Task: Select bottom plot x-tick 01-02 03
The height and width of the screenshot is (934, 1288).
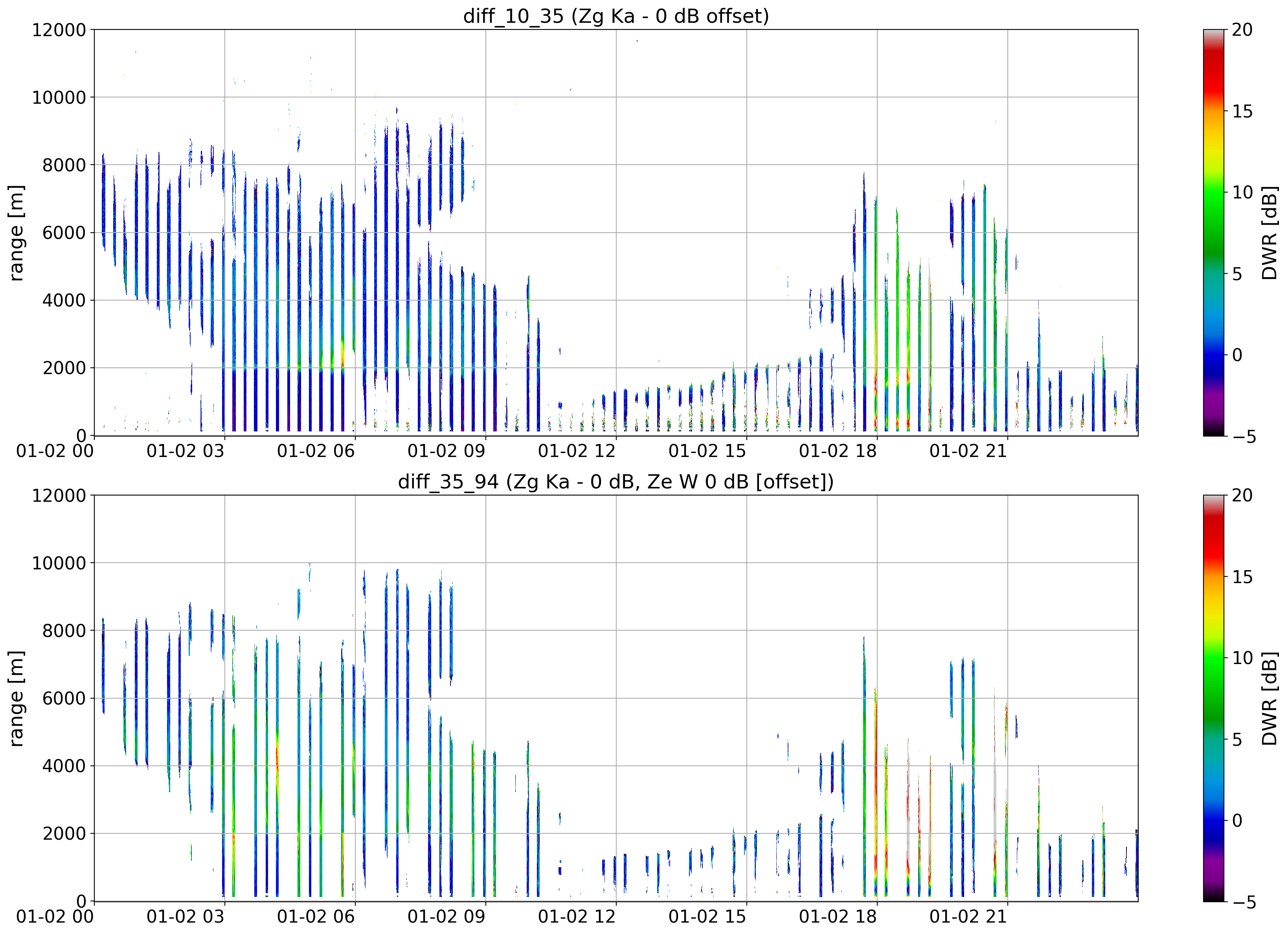Action: (x=186, y=916)
